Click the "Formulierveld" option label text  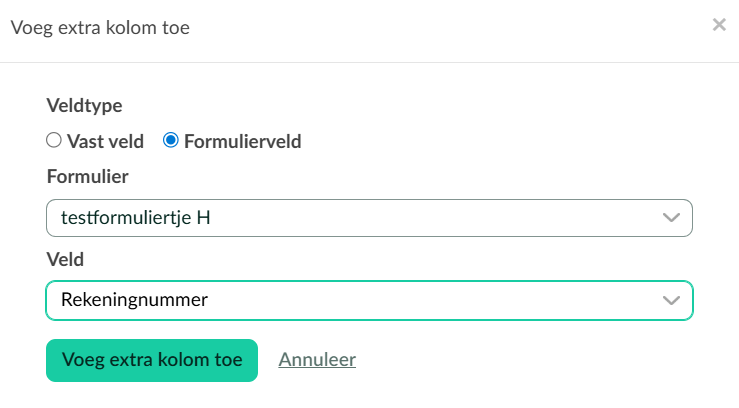coord(243,141)
